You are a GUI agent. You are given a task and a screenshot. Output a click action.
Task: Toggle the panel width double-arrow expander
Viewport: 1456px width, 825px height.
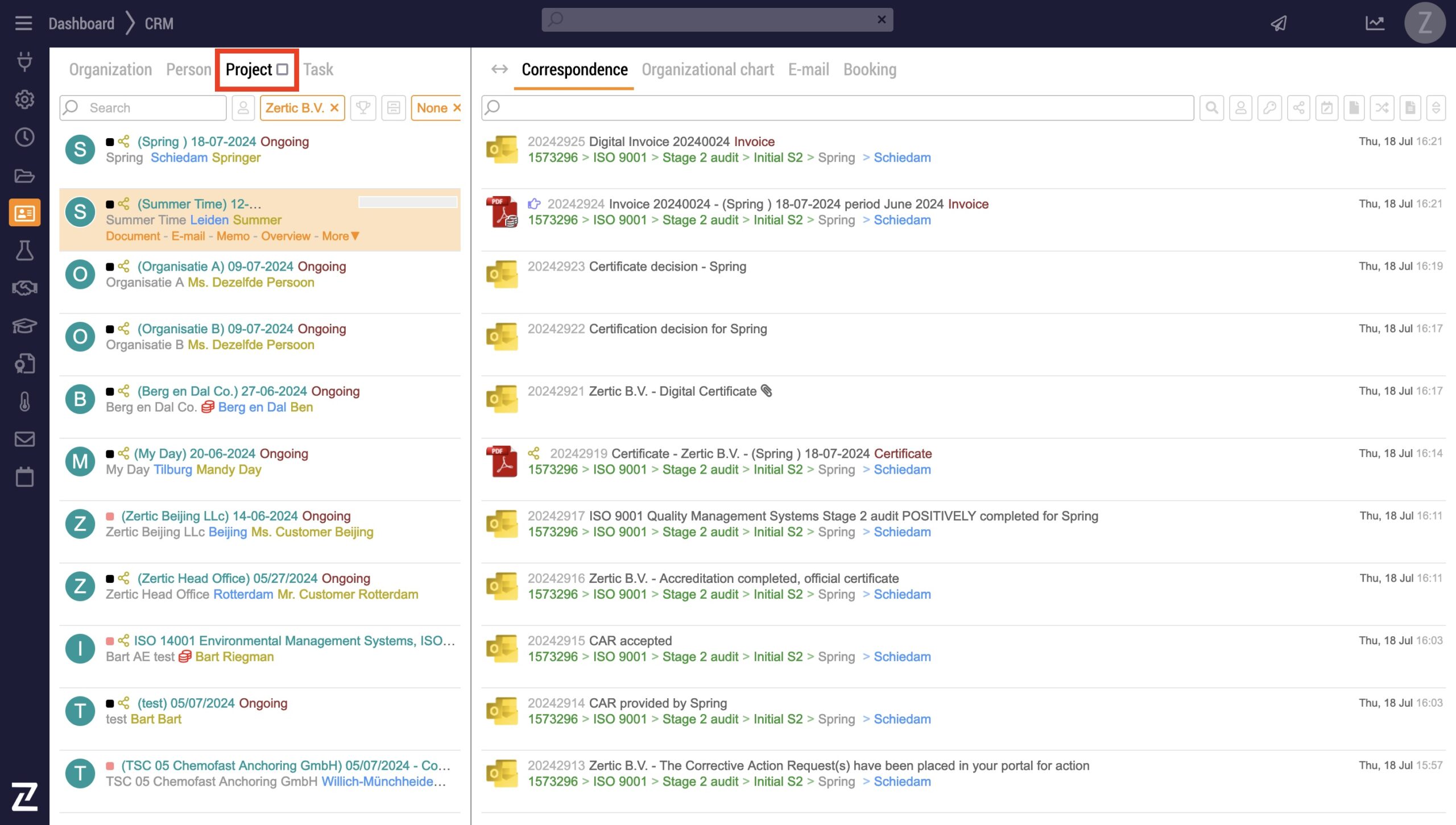point(499,69)
